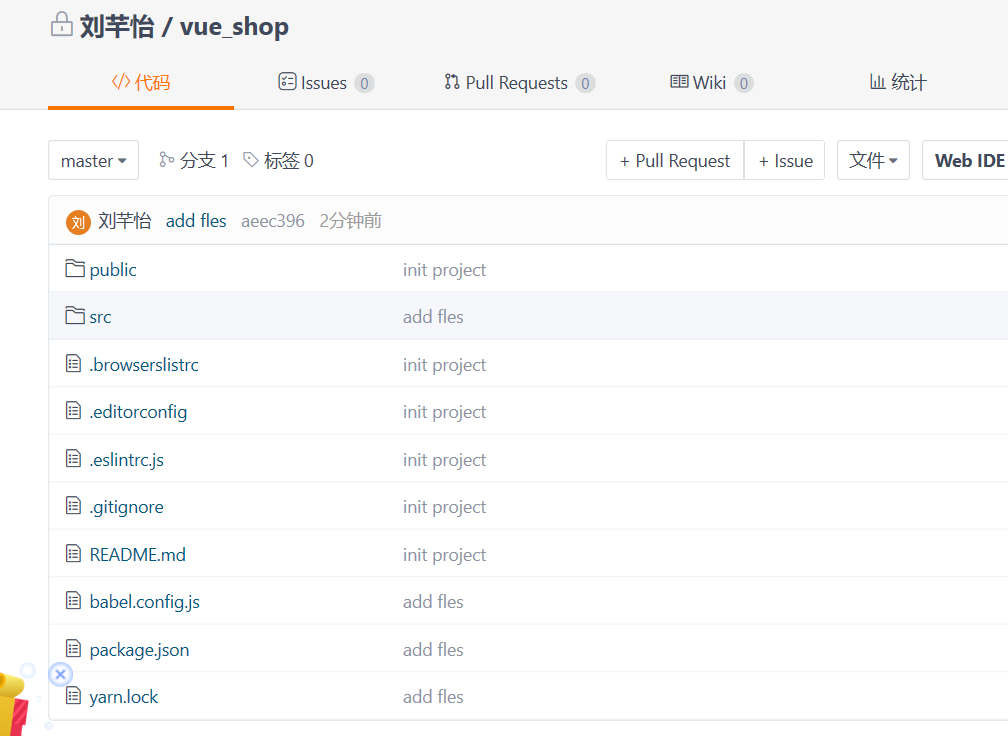This screenshot has width=1008, height=736.
Task: Open the yarn.lock file
Action: click(x=123, y=697)
